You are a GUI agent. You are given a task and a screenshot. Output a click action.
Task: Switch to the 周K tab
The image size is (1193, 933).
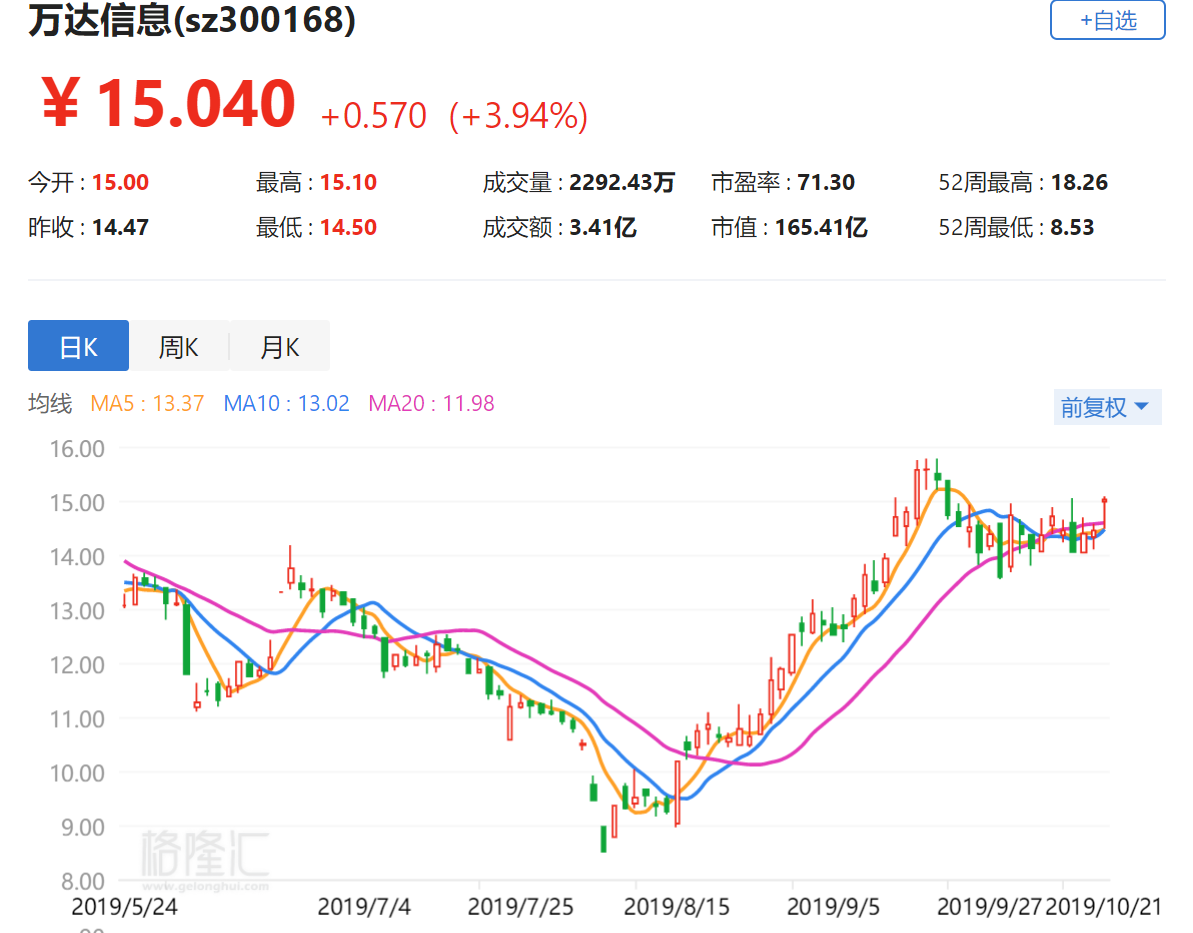pyautogui.click(x=179, y=345)
